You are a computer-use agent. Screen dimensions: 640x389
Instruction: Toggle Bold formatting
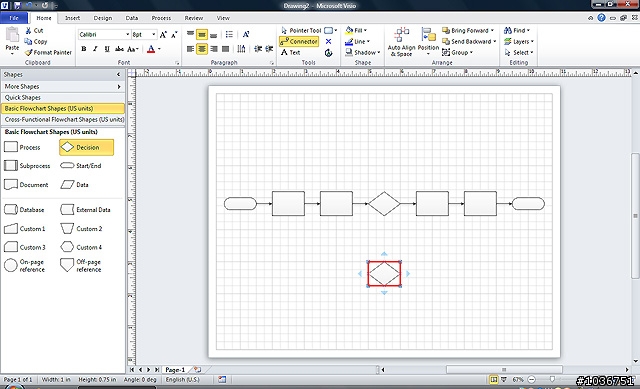(x=84, y=49)
